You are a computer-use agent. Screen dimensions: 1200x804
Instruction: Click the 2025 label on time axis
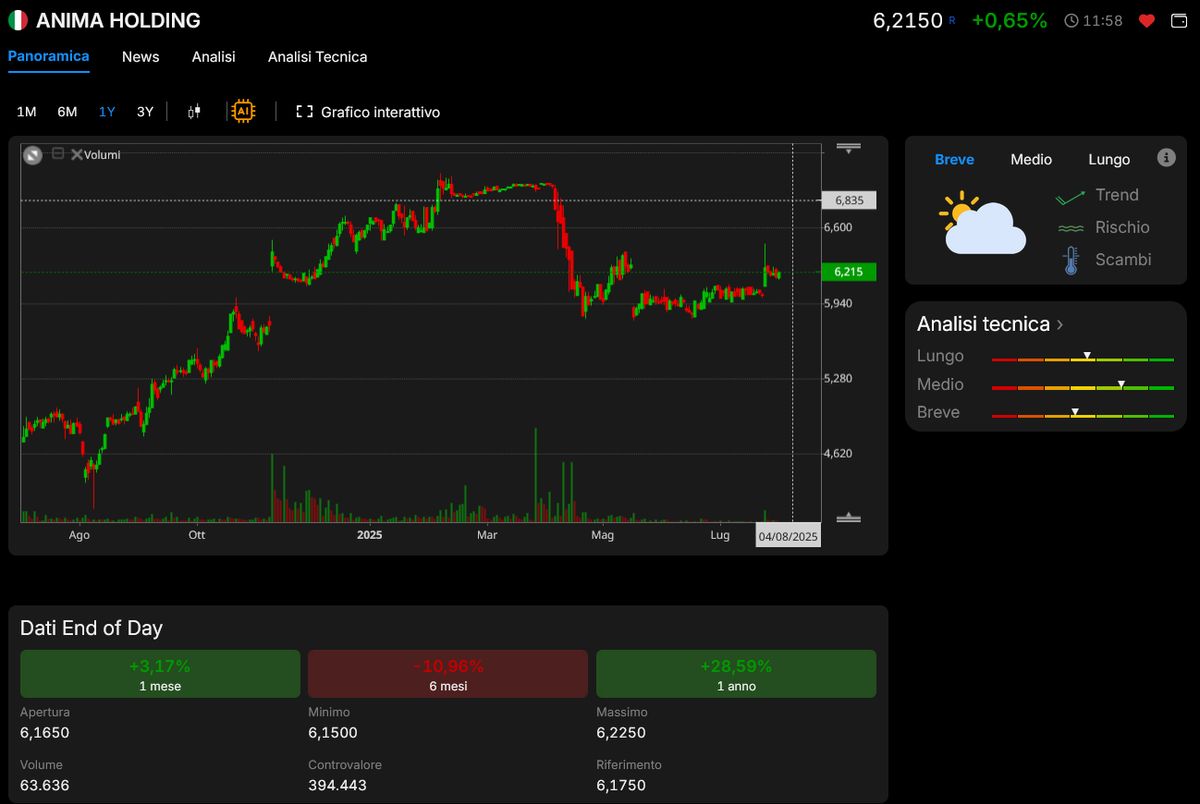(370, 535)
